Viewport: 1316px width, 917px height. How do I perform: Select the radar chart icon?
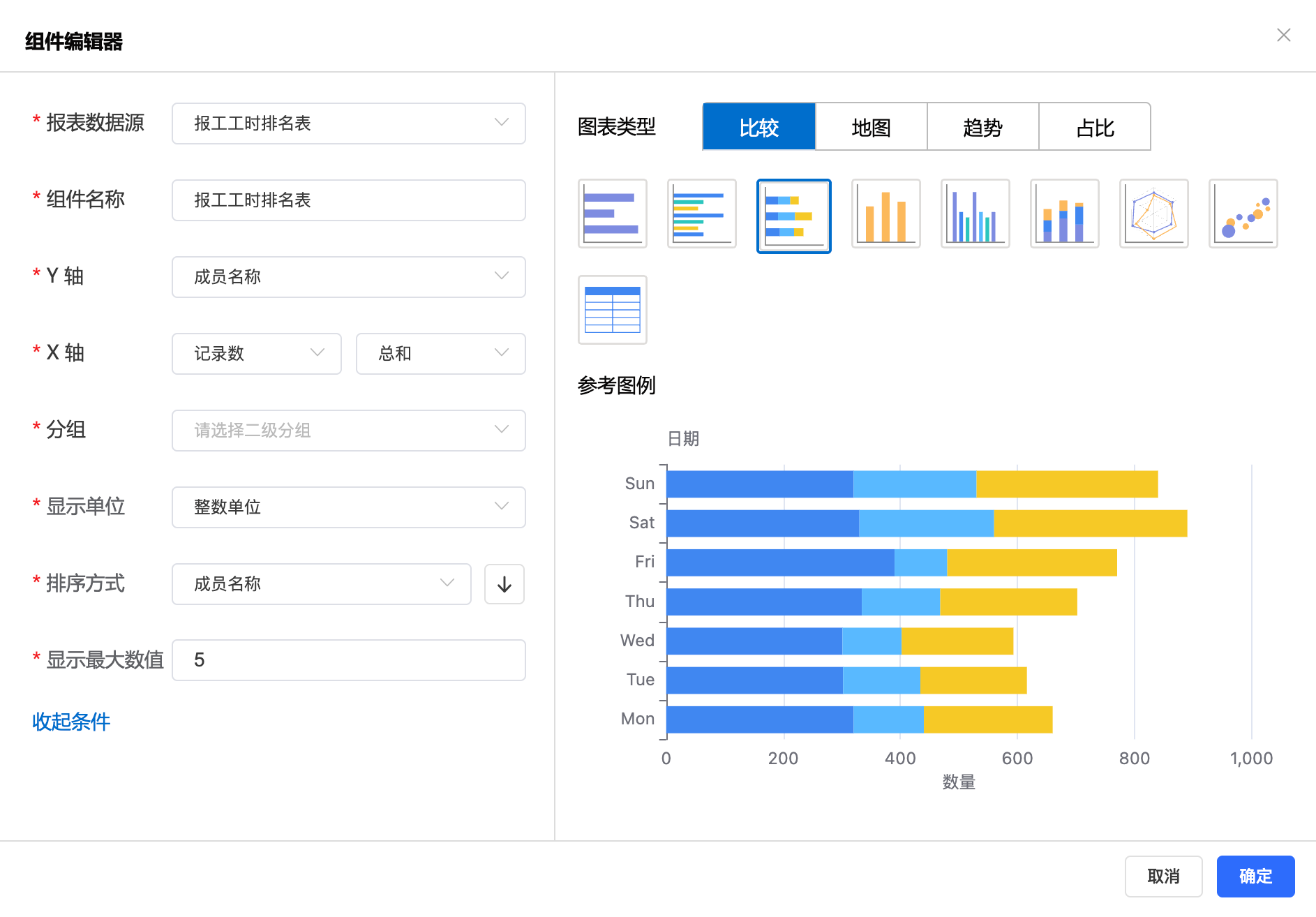pos(1153,214)
